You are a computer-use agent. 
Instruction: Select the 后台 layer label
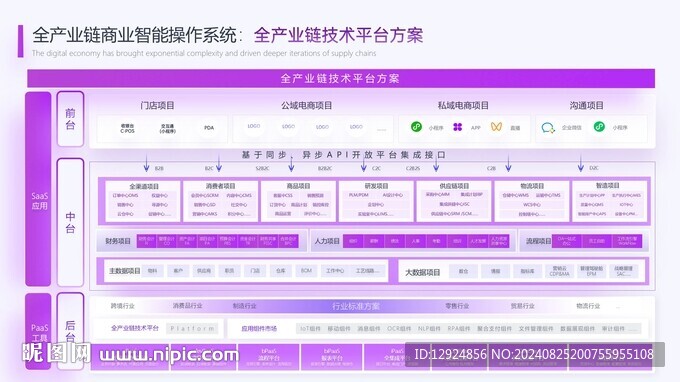pos(70,331)
